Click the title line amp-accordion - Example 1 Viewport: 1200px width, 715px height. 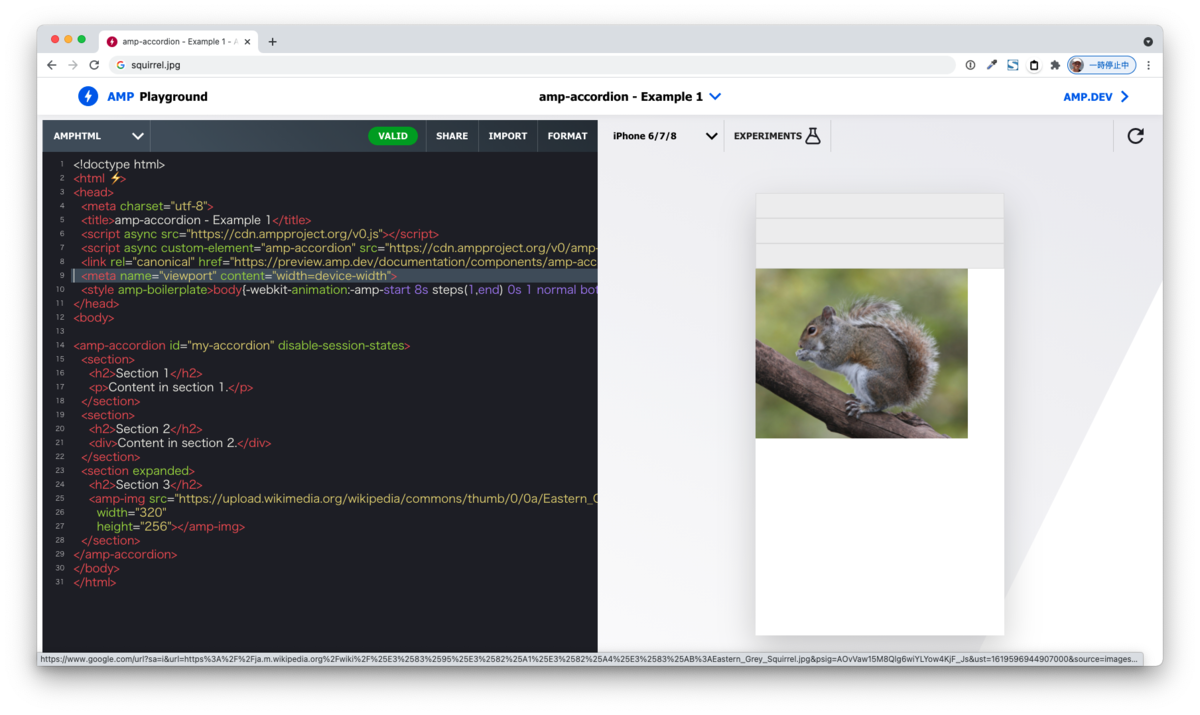click(196, 220)
